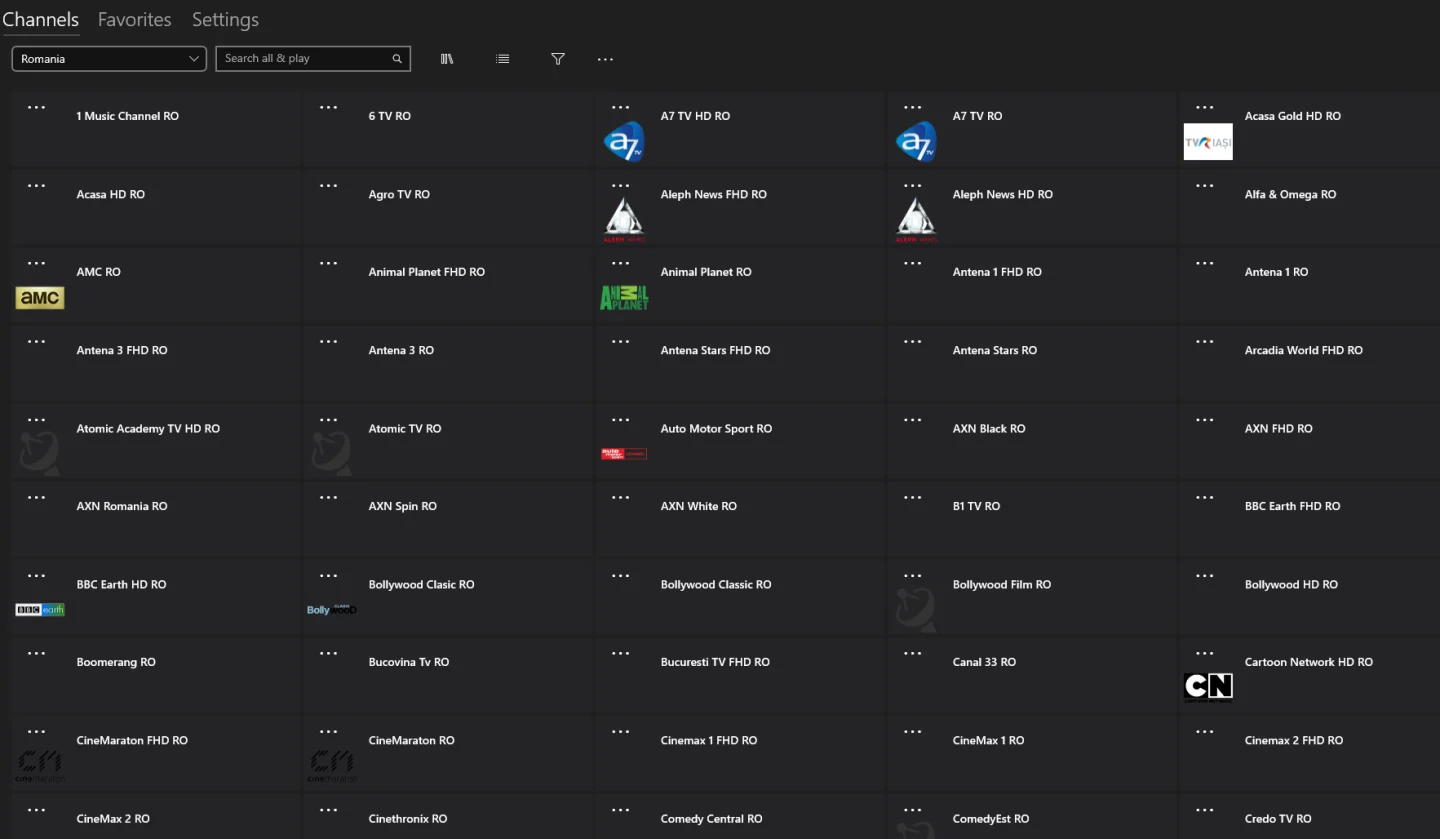Open options for B1 TV RO
The width and height of the screenshot is (1440, 839).
pos(912,498)
